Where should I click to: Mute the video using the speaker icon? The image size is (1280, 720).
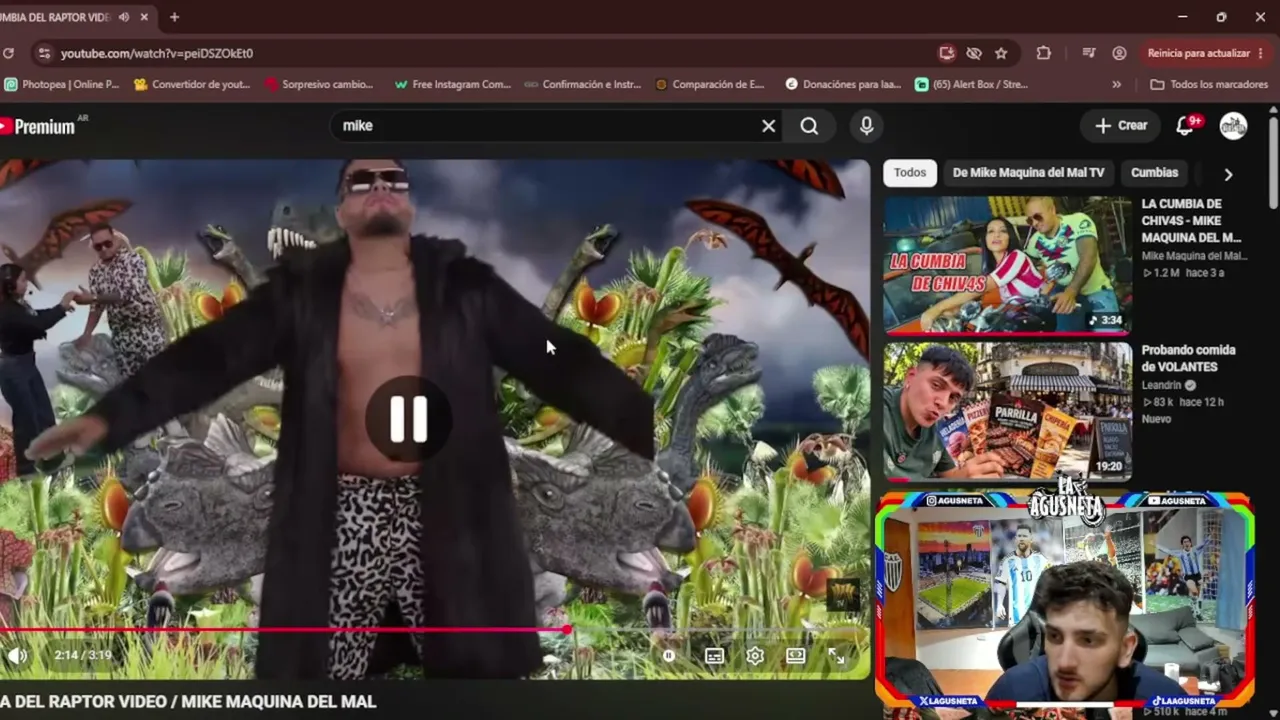click(x=17, y=656)
